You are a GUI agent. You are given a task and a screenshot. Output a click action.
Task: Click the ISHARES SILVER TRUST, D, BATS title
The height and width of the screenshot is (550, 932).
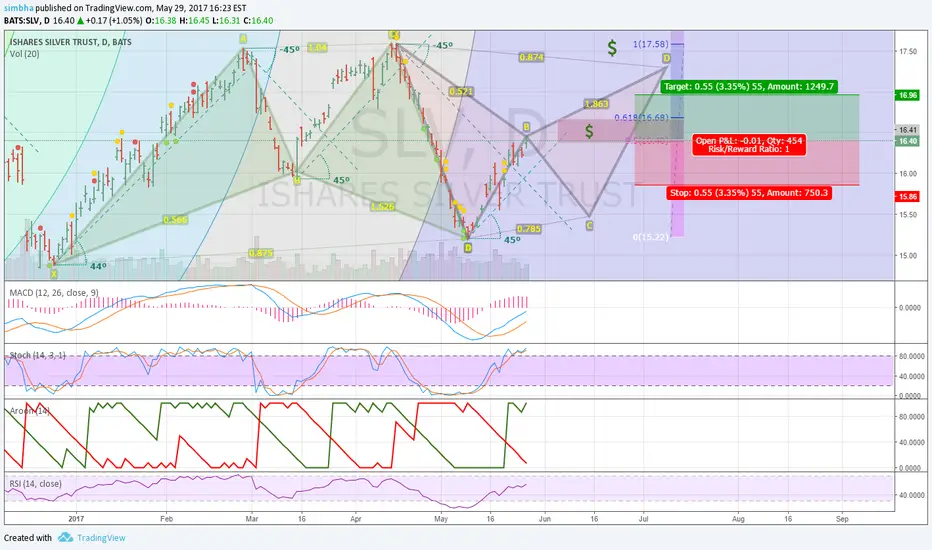(71, 42)
